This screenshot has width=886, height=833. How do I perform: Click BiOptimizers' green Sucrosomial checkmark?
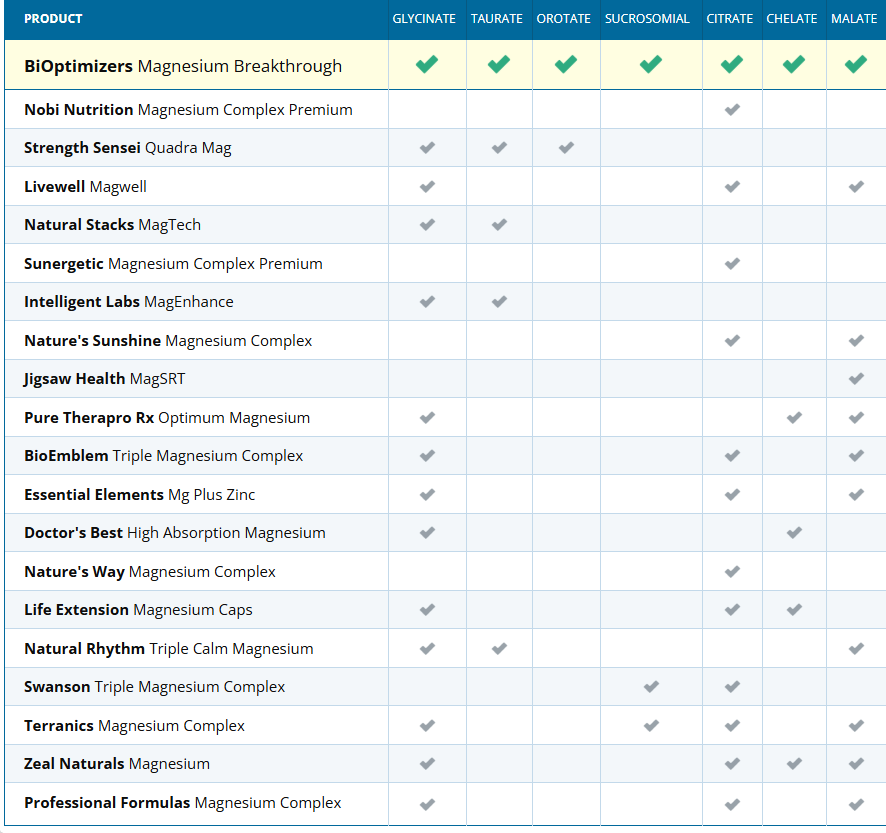651,65
